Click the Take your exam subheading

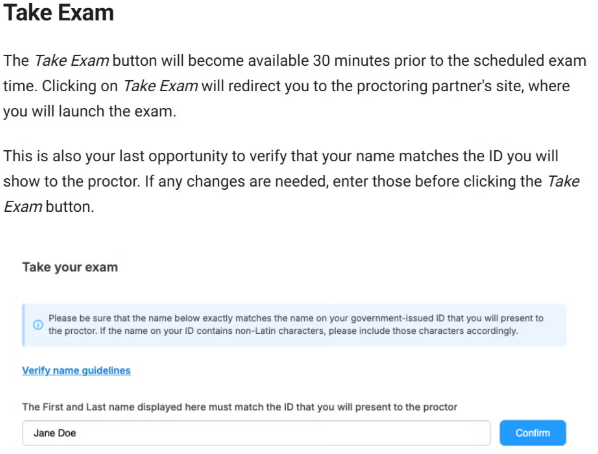[x=70, y=267]
